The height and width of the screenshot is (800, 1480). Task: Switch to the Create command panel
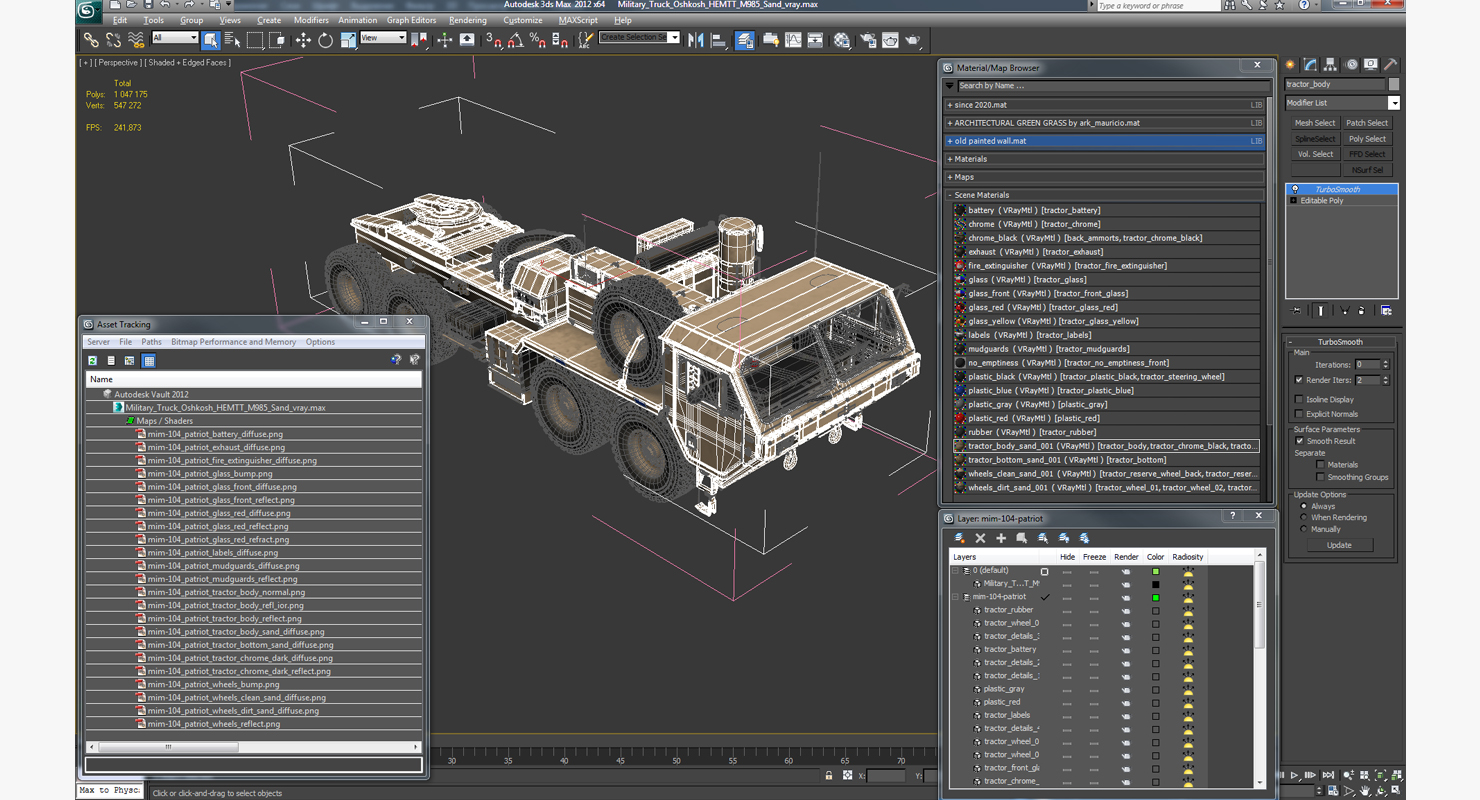click(1290, 64)
